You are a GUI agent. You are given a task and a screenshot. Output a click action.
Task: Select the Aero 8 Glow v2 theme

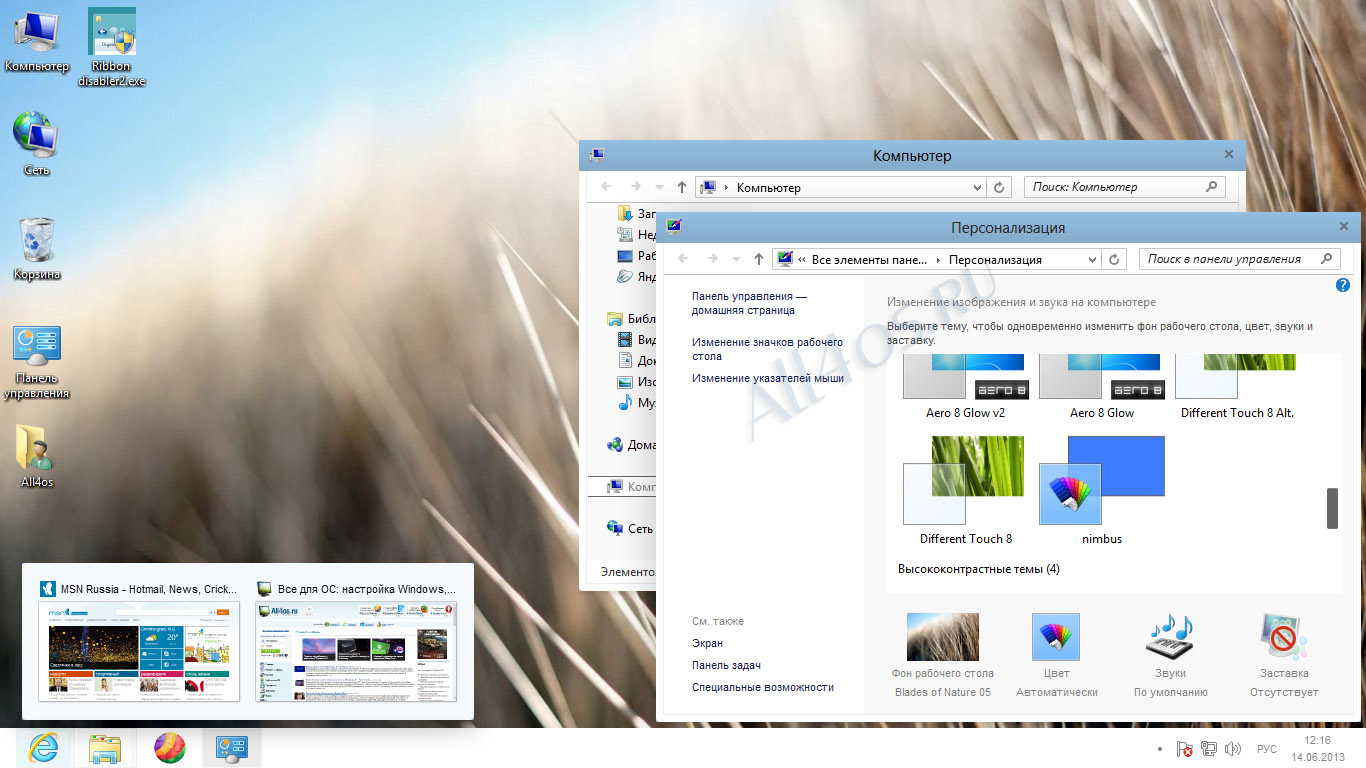pyautogui.click(x=965, y=387)
